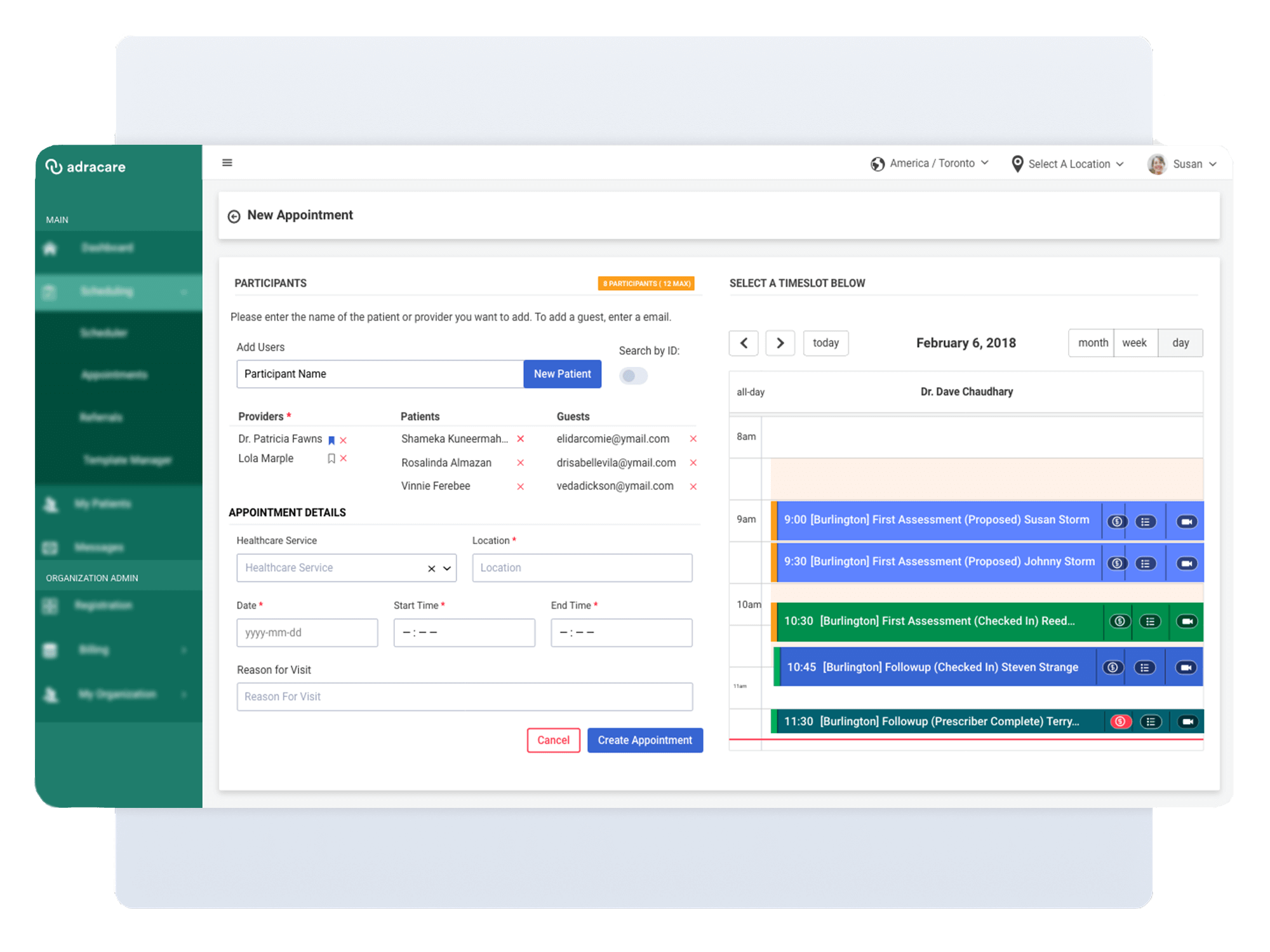Viewport: 1270px width, 952px height.
Task: Click the Reason For Visit field
Action: click(464, 697)
